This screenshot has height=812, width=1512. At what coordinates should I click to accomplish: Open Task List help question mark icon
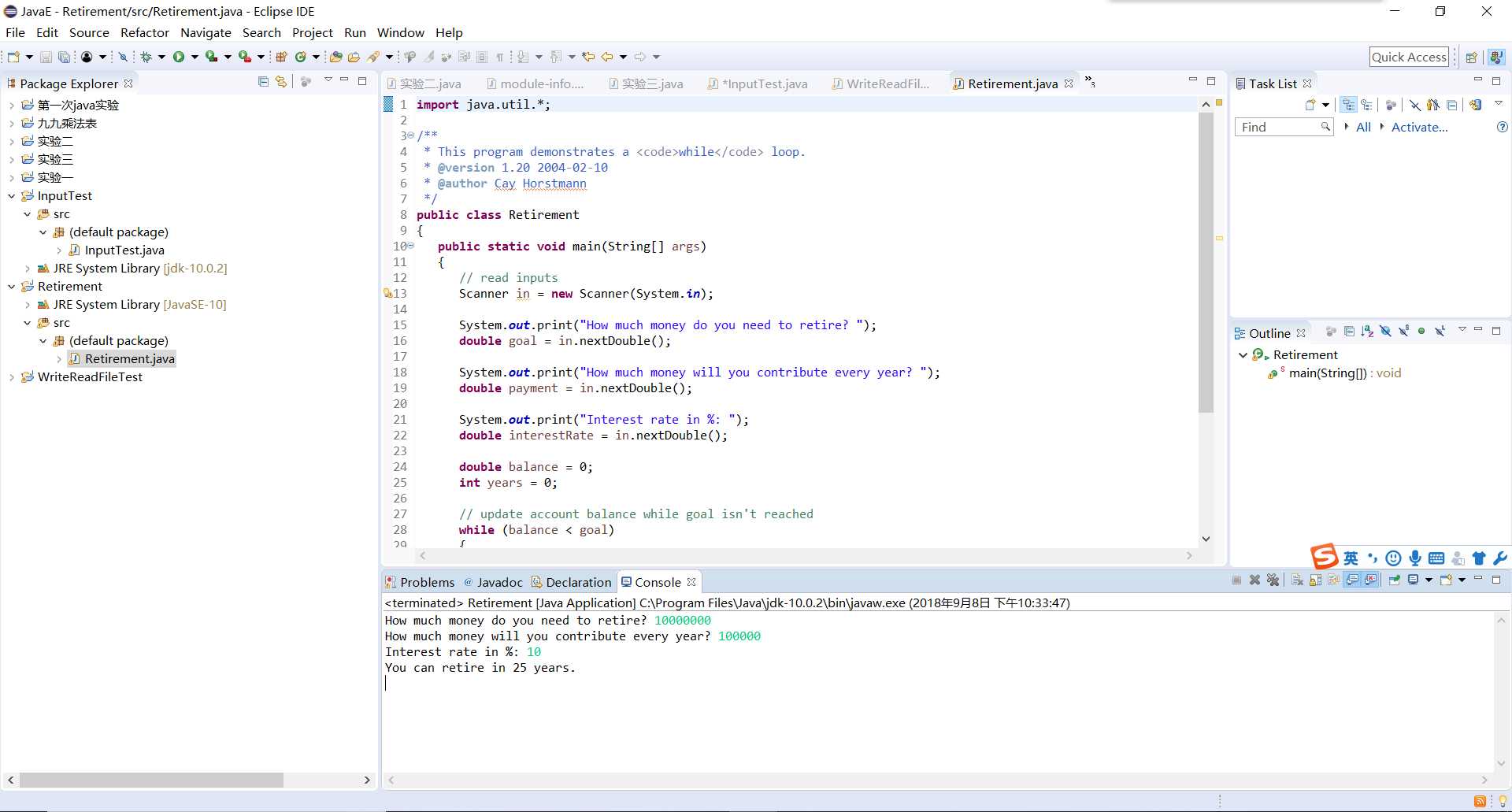tap(1502, 127)
